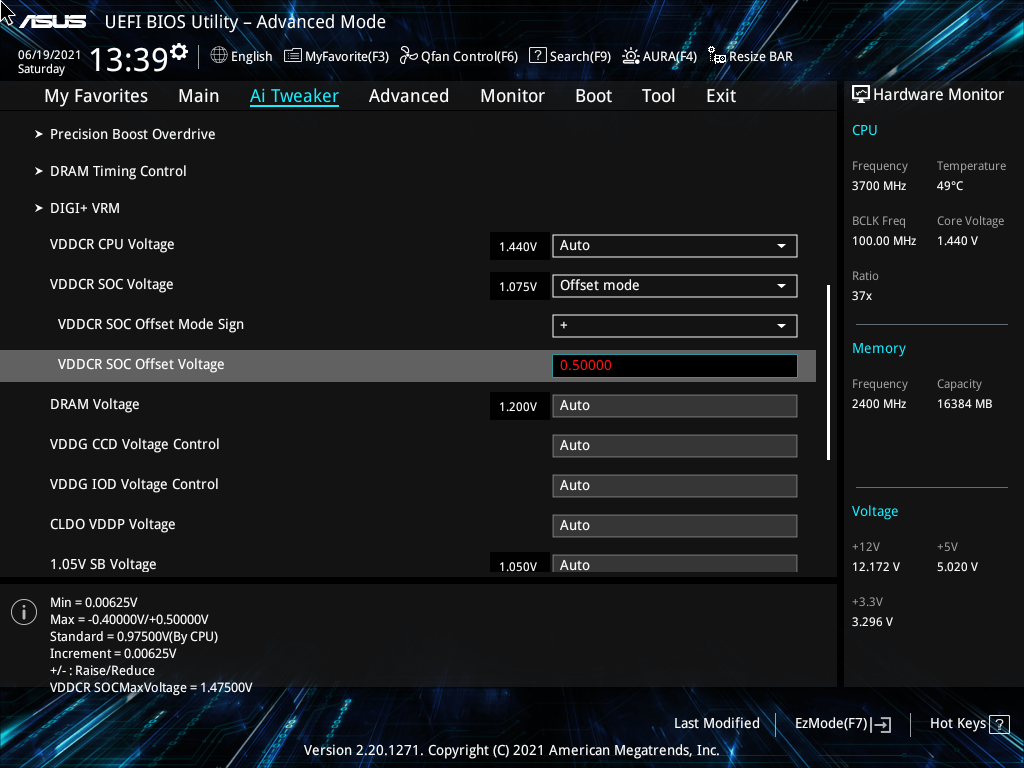1024x768 pixels.
Task: Open the Resize BAR option
Action: tap(749, 56)
